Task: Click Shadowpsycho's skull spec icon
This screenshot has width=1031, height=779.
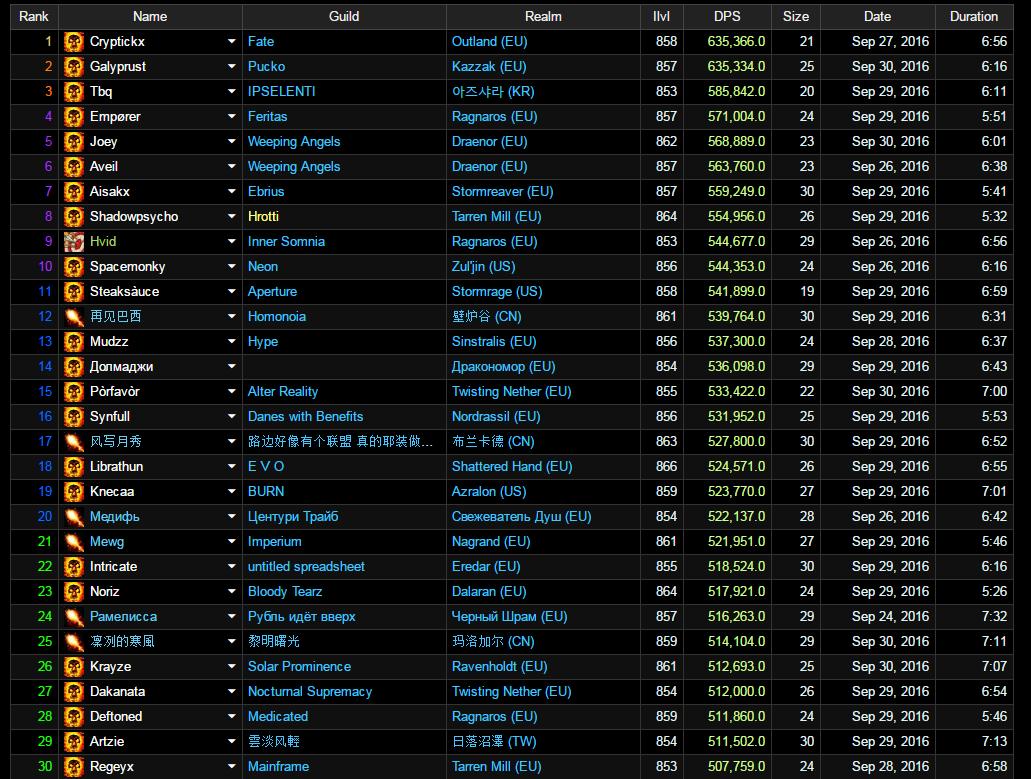Action: point(74,216)
